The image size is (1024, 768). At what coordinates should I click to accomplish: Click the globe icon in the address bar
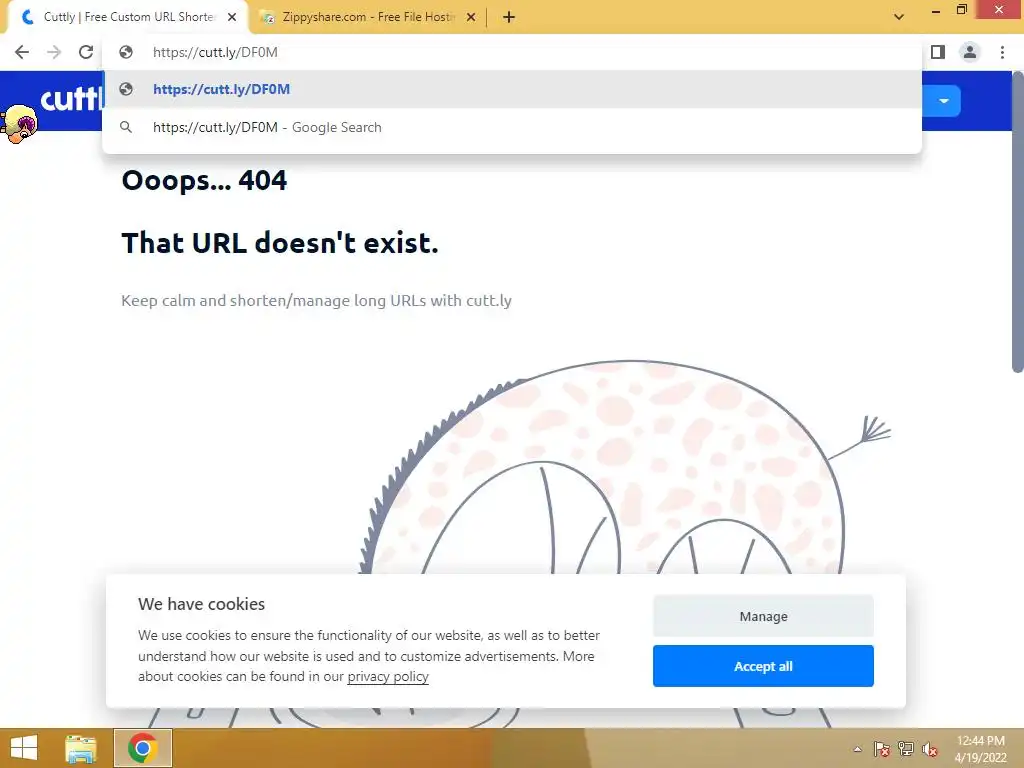[126, 52]
